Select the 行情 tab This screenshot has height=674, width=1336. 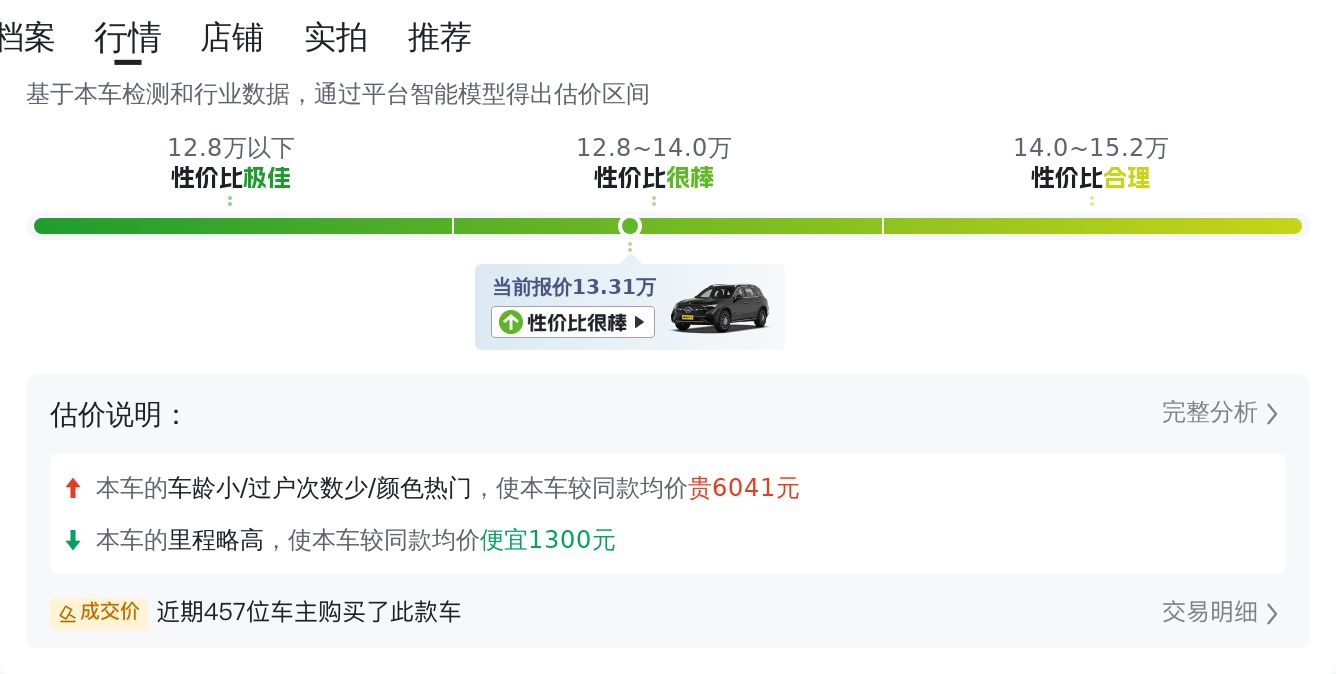pos(128,38)
